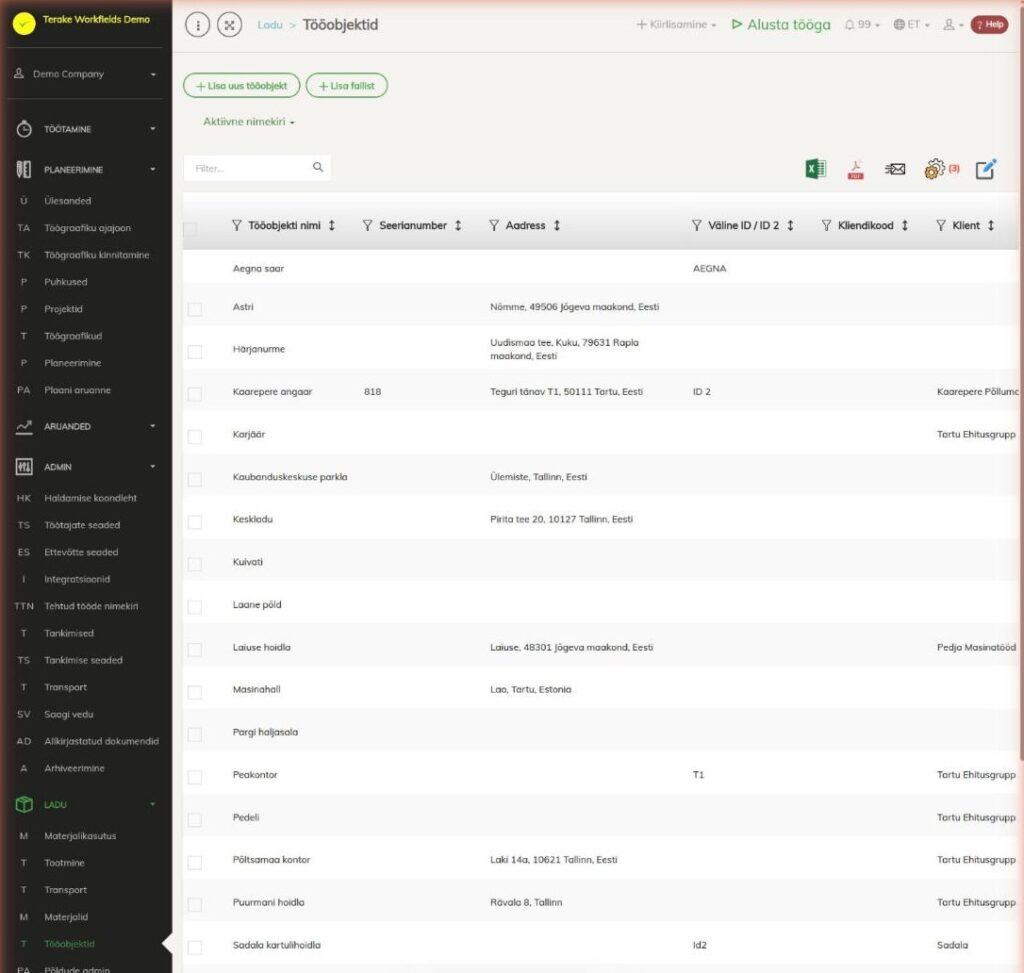Tick the checkbox for Astri

(x=195, y=309)
